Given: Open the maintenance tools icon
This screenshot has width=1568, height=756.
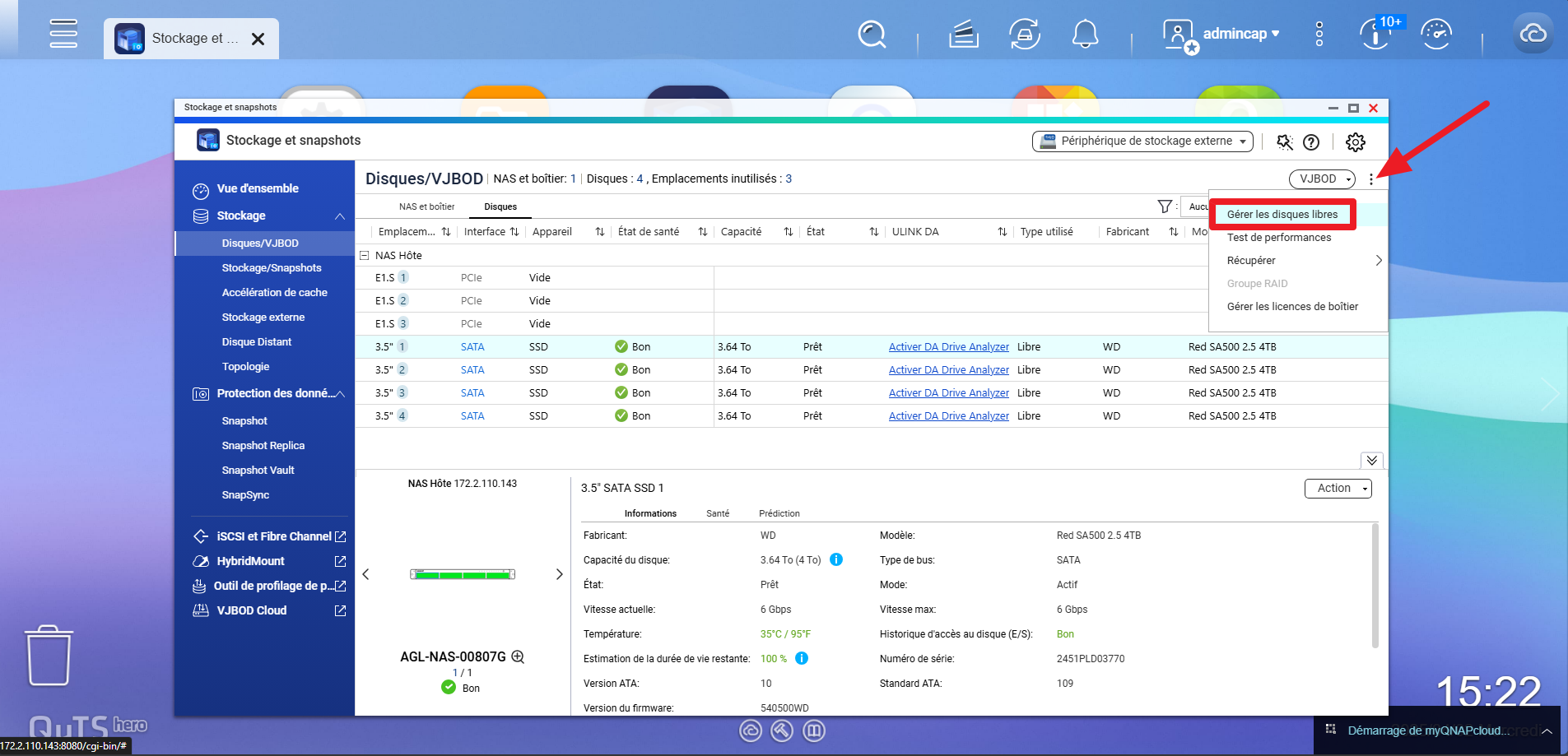Looking at the screenshot, I should tap(1284, 142).
